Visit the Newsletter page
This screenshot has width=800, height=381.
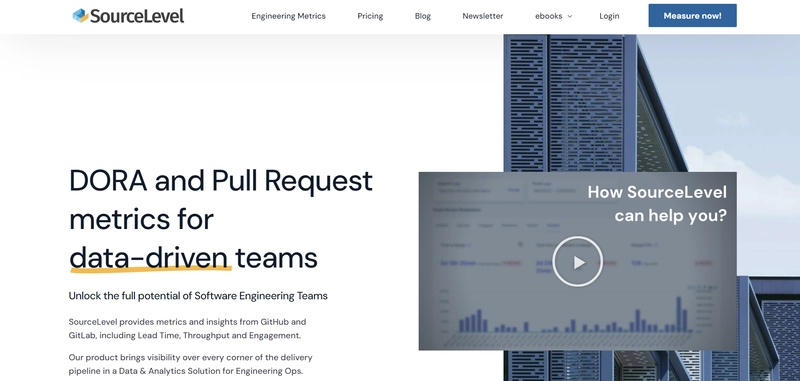pyautogui.click(x=483, y=16)
